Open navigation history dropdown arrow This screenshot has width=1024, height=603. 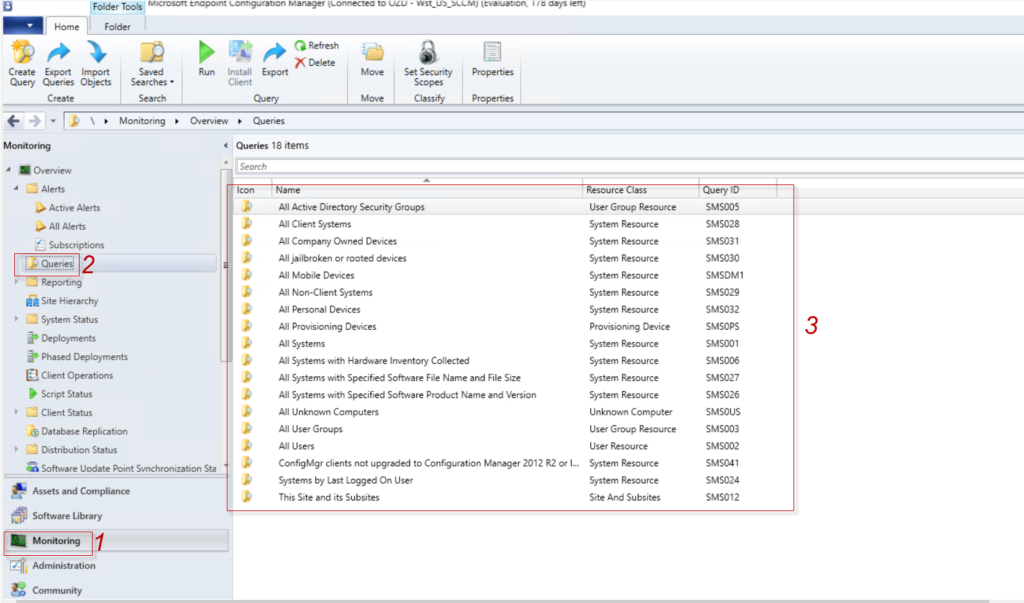point(53,121)
